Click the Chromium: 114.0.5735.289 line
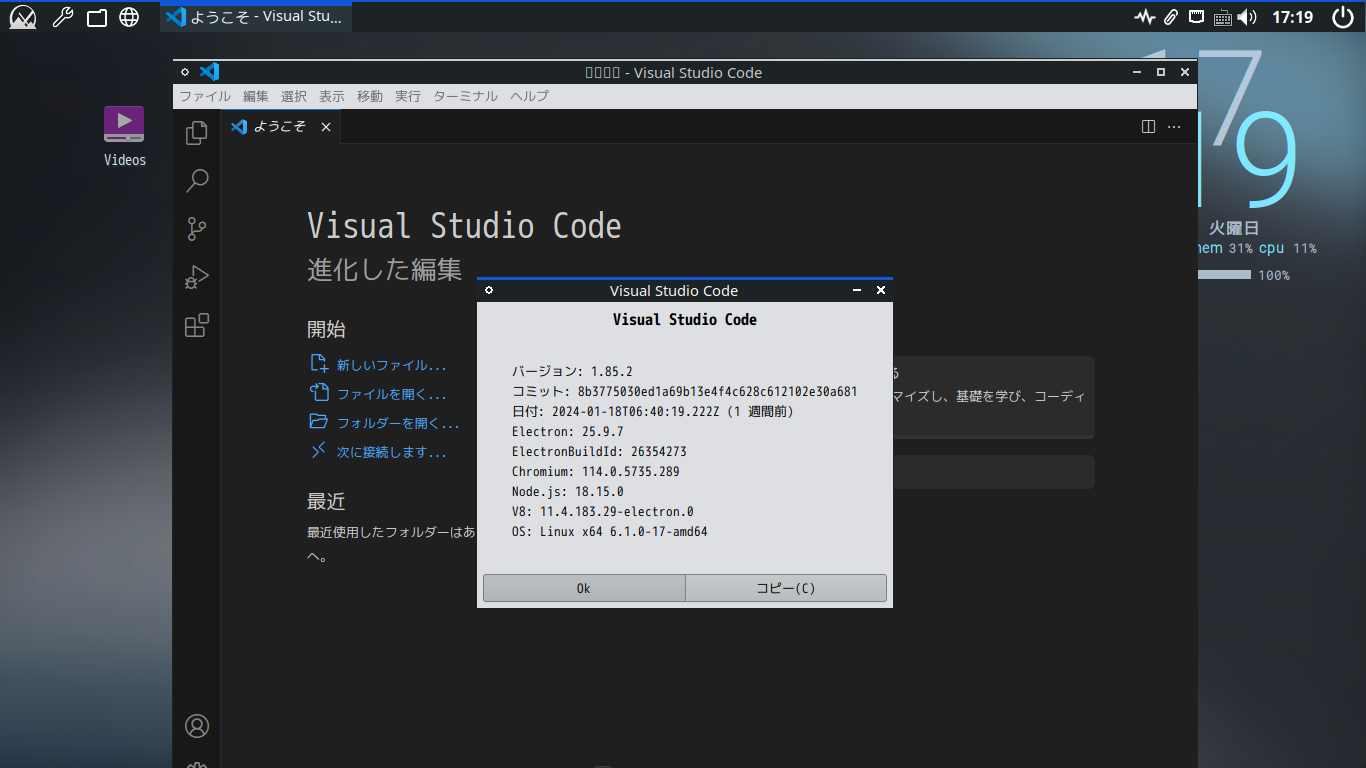Viewport: 1366px width, 768px height. click(596, 471)
